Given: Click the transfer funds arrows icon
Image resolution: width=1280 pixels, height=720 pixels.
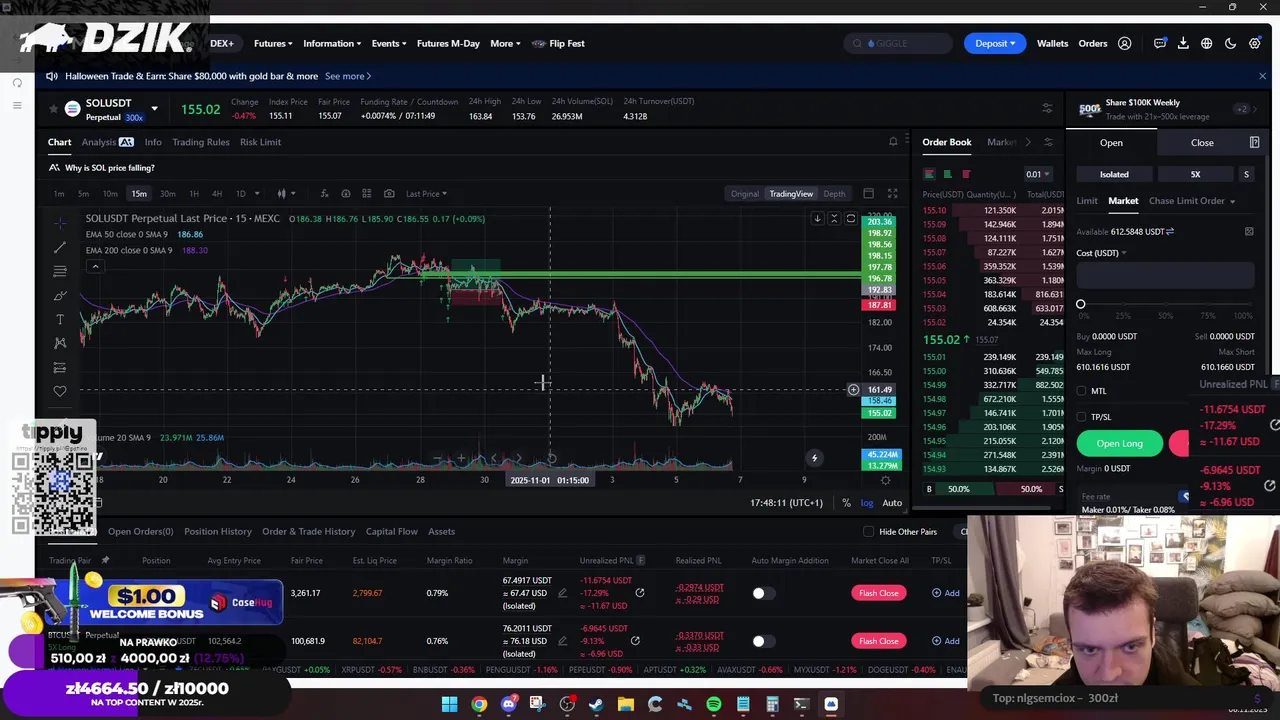Looking at the screenshot, I should click(x=1170, y=232).
